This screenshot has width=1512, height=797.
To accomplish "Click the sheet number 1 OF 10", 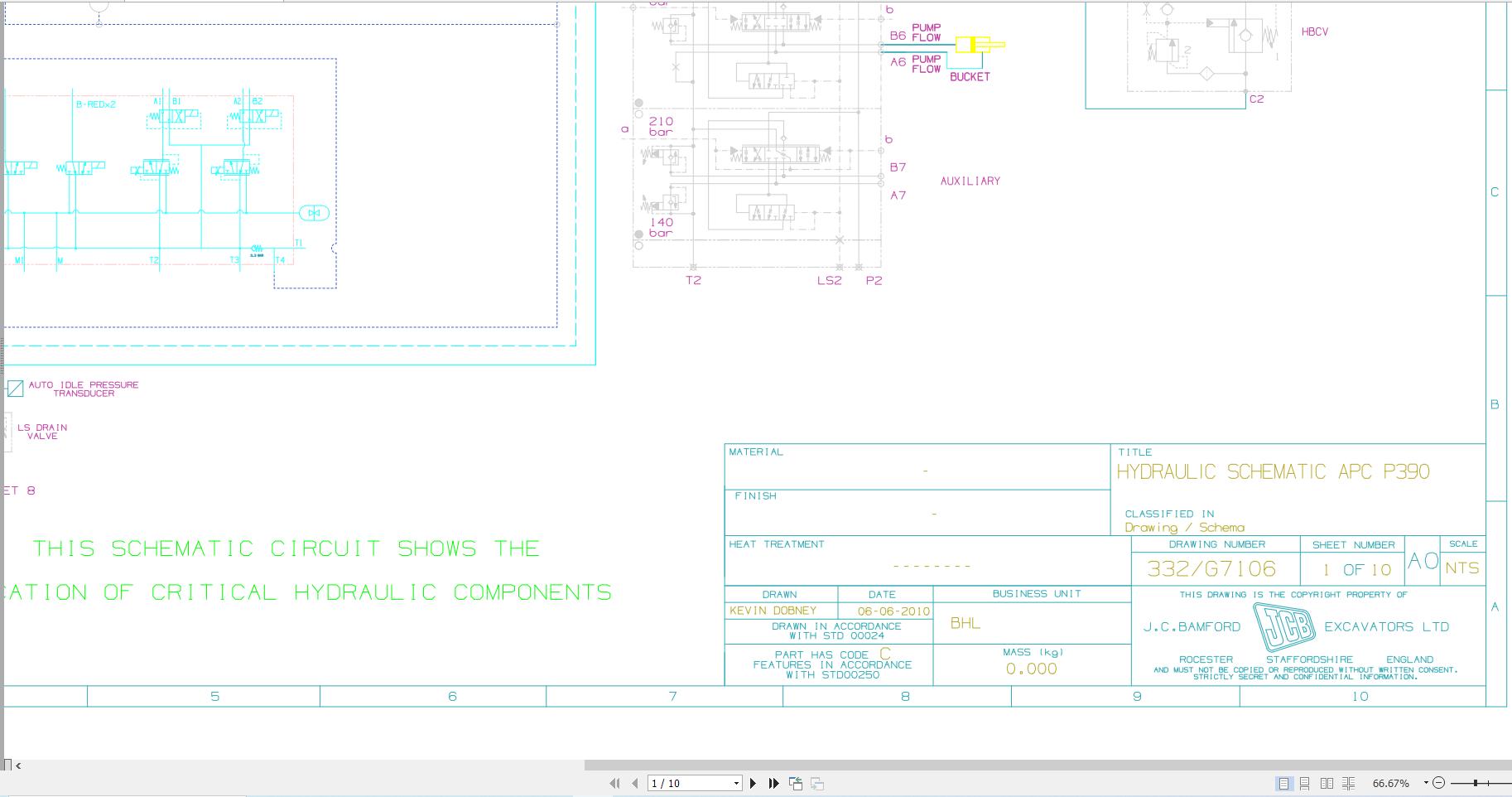I will coord(1356,570).
